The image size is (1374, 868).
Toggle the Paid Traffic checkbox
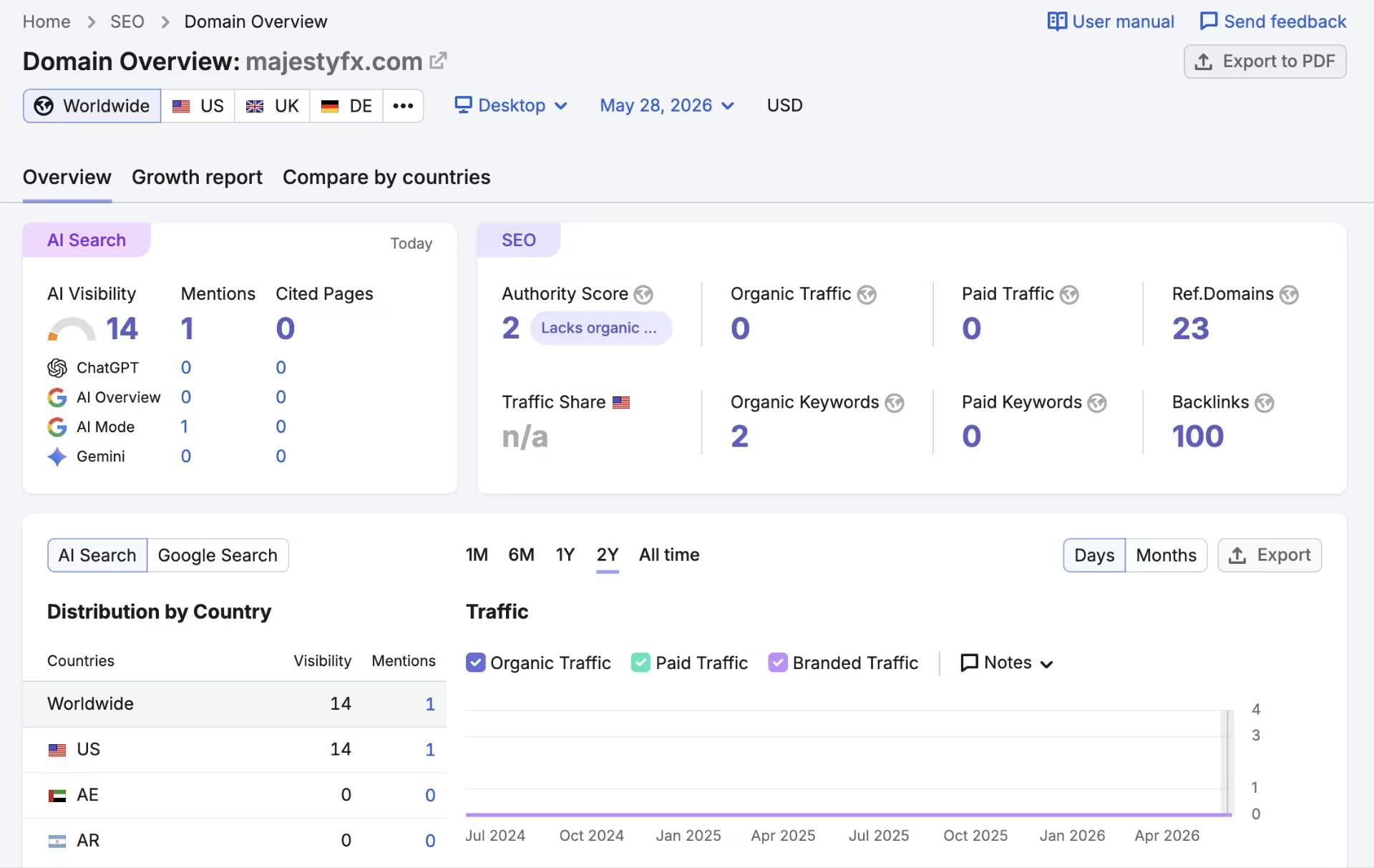click(640, 663)
